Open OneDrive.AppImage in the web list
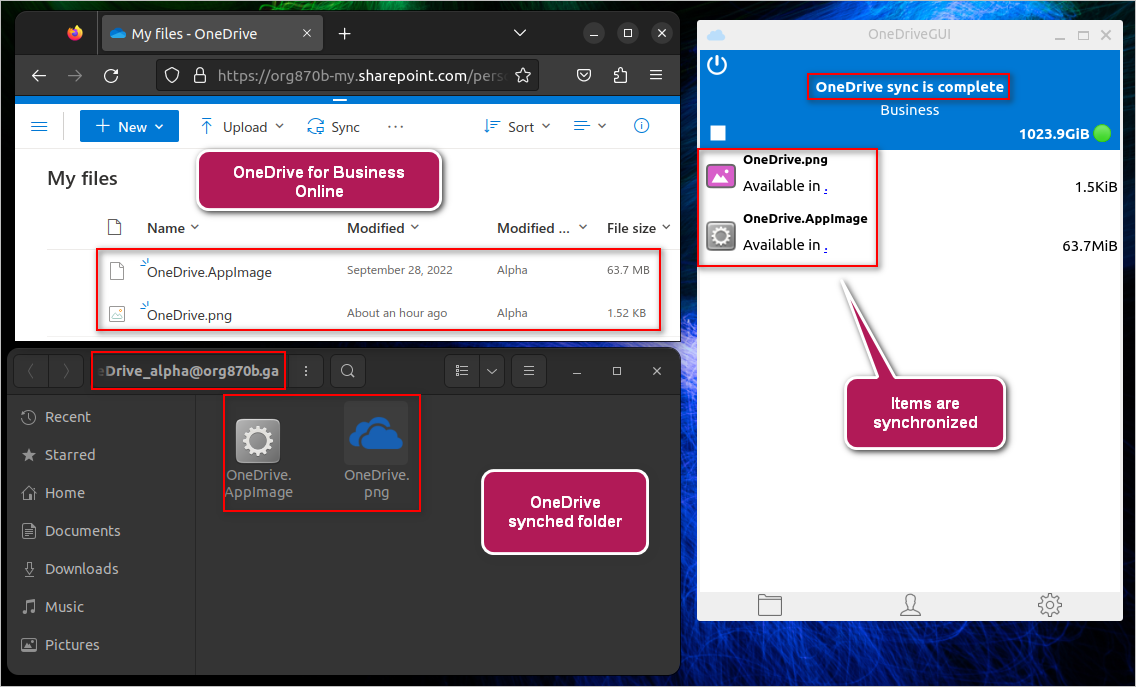1136x687 pixels. [x=209, y=272]
